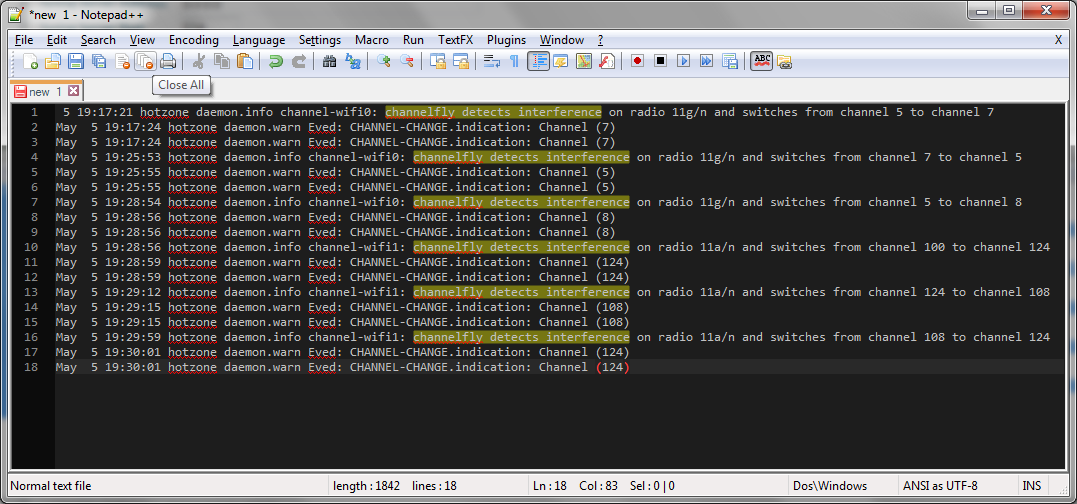Click the folder icon after spell-check
The width and height of the screenshot is (1077, 504).
[x=784, y=62]
